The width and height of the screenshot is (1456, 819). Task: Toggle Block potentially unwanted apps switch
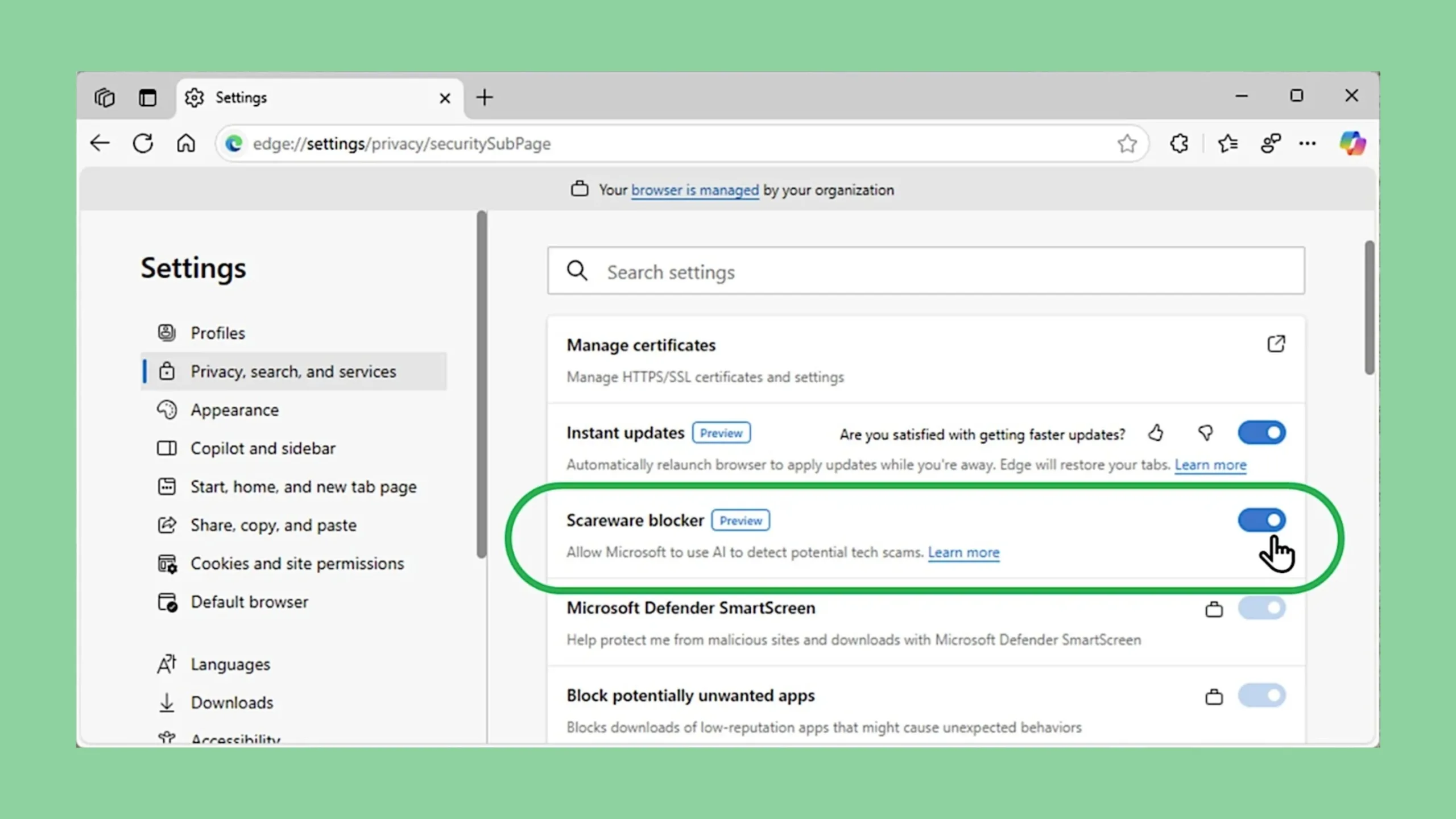pos(1261,696)
